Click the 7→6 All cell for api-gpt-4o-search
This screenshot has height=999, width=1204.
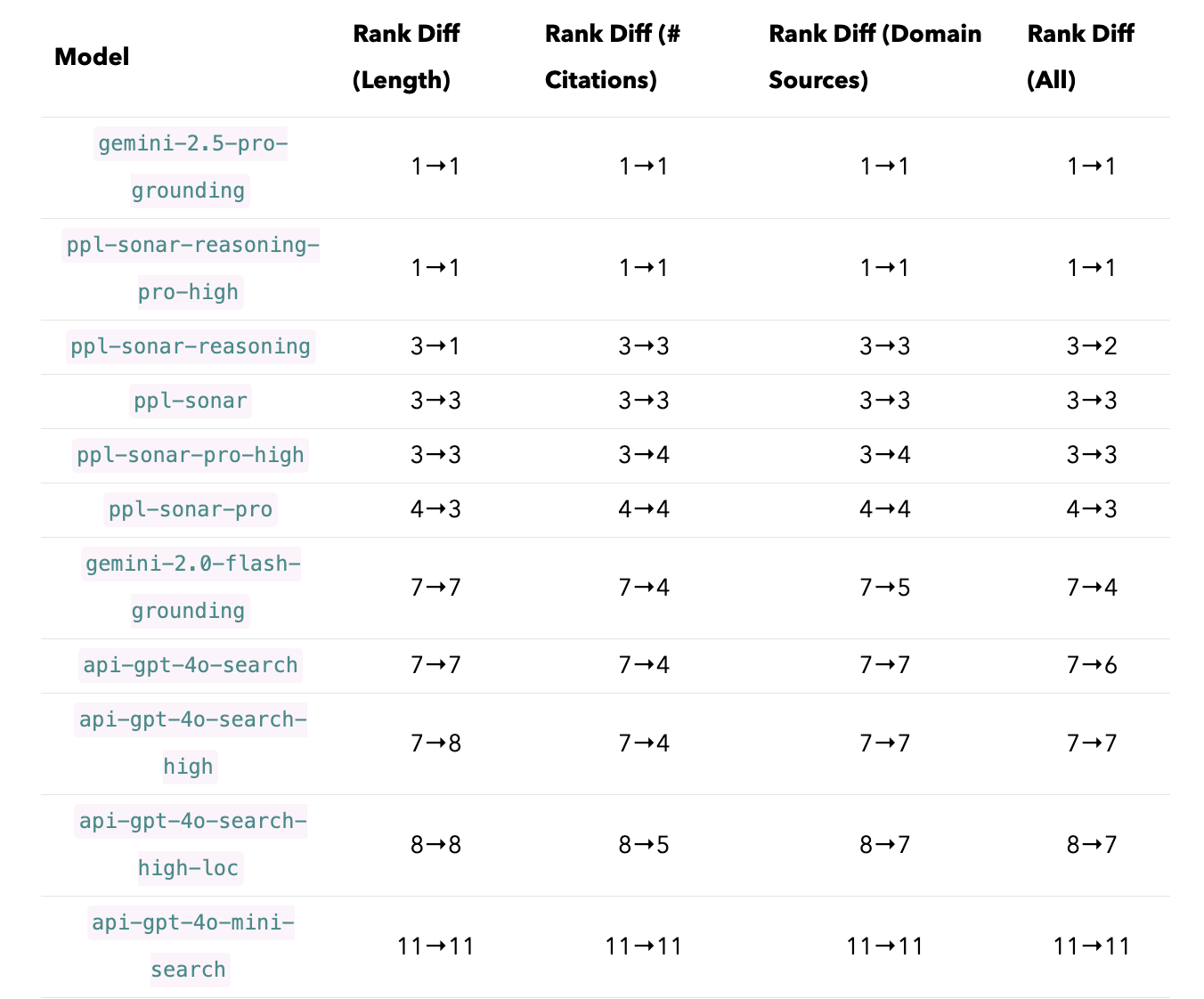pos(1092,665)
